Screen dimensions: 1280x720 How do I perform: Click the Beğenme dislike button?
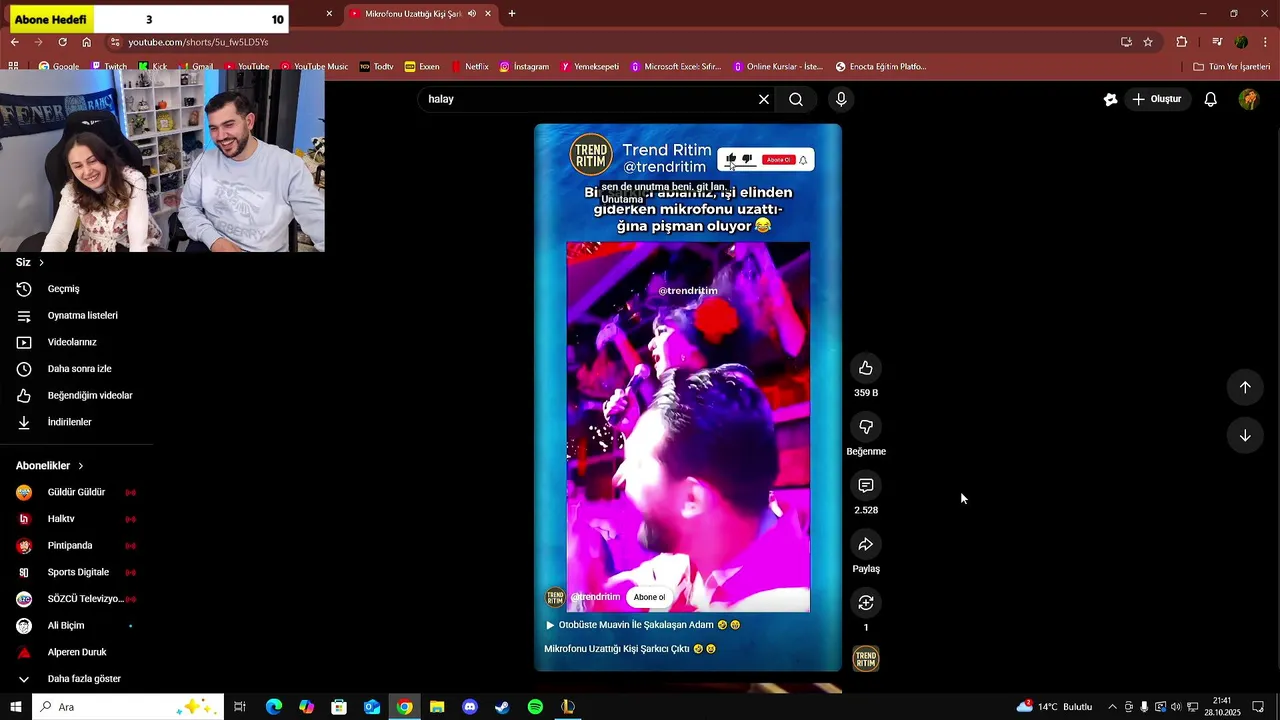click(866, 427)
